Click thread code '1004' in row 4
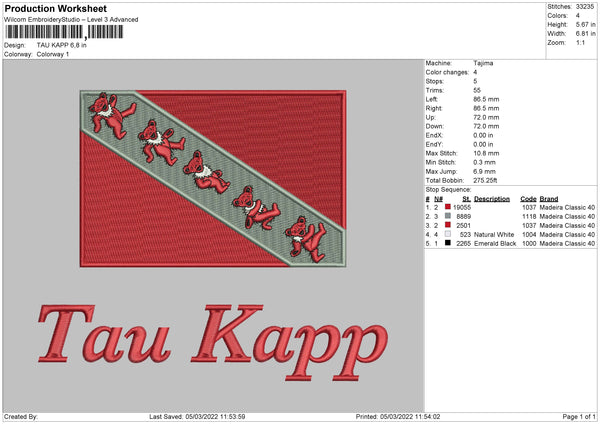Screen dimensions: 600x424 (529, 235)
